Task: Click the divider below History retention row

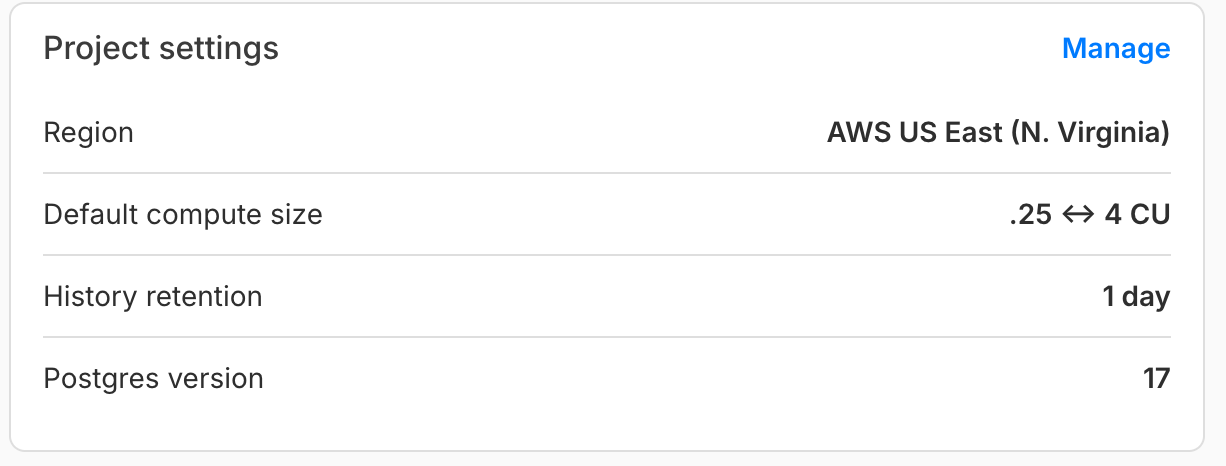Action: 607,337
